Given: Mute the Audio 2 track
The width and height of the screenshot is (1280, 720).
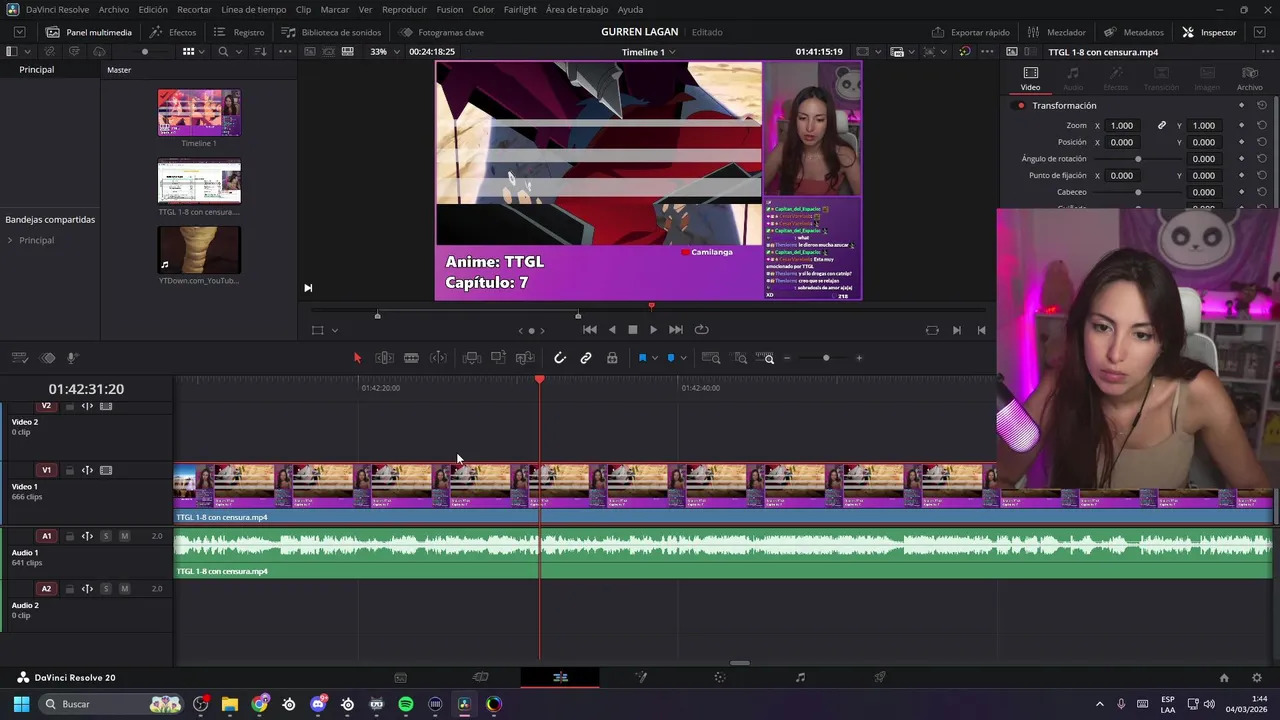Looking at the screenshot, I should click(124, 589).
